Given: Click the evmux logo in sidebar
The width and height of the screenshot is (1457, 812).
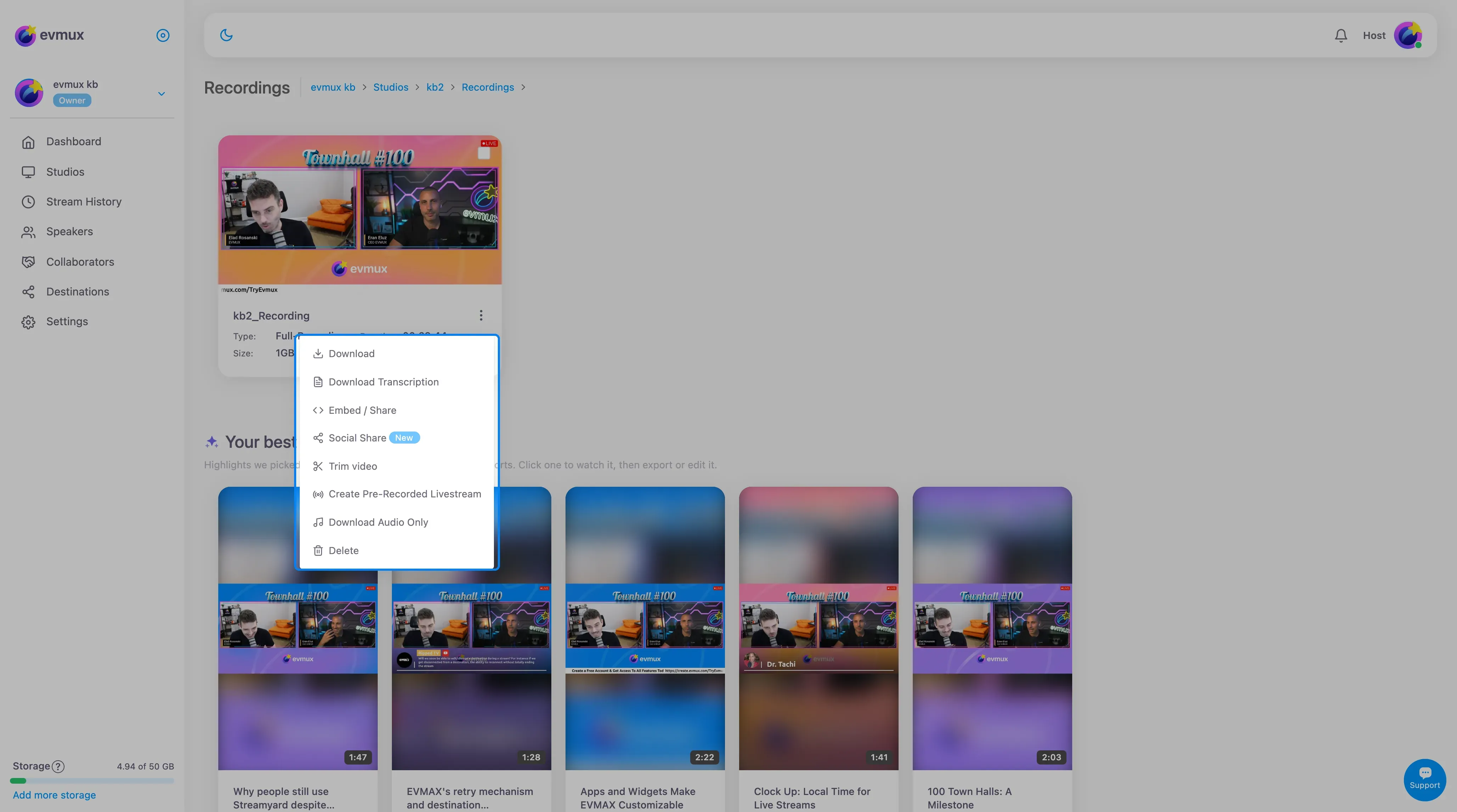Looking at the screenshot, I should 50,35.
